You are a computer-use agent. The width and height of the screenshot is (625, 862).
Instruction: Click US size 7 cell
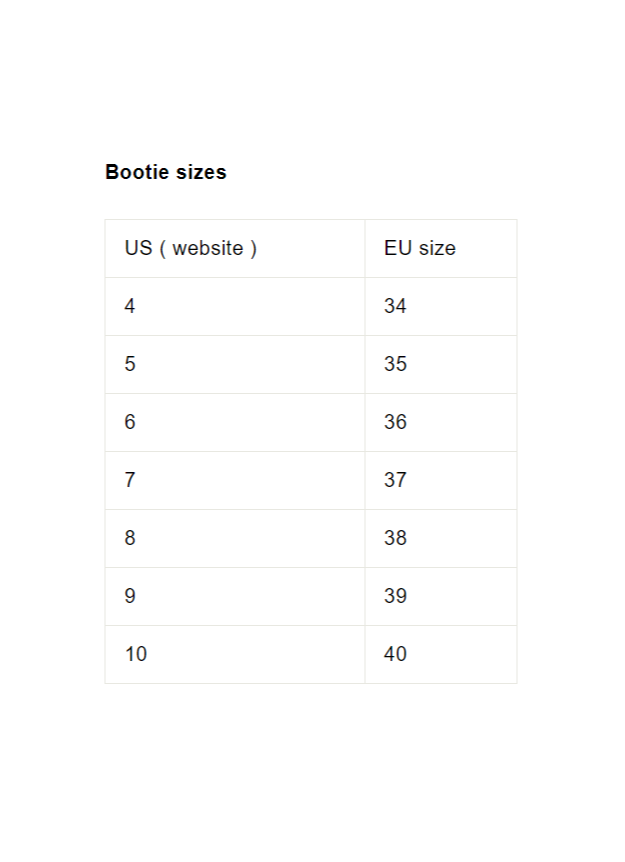235,480
